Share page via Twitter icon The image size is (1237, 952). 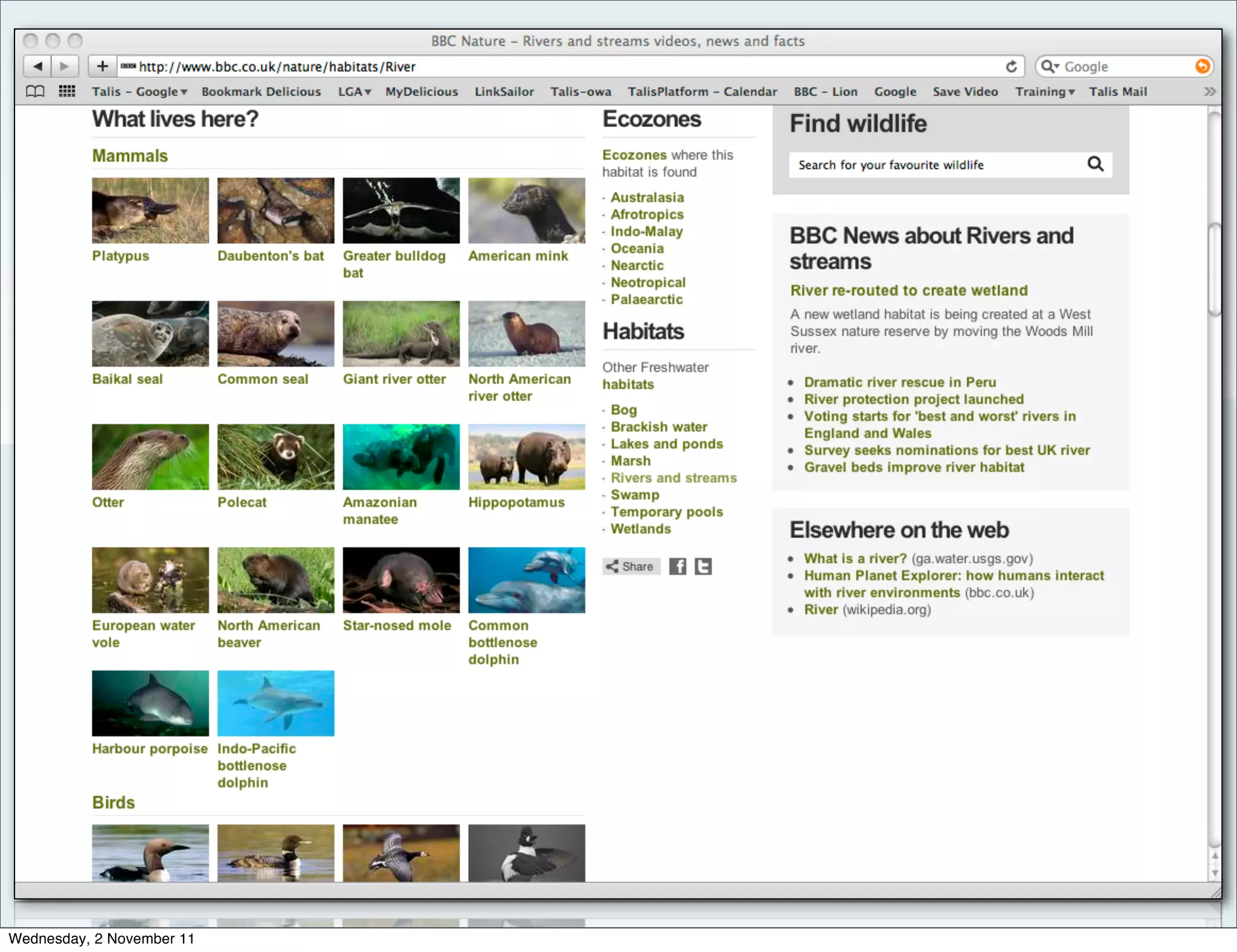703,567
